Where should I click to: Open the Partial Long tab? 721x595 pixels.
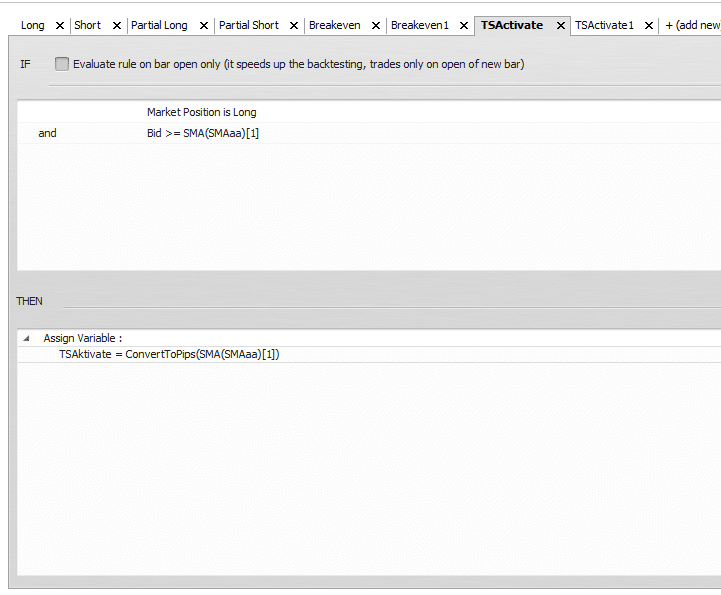(159, 25)
